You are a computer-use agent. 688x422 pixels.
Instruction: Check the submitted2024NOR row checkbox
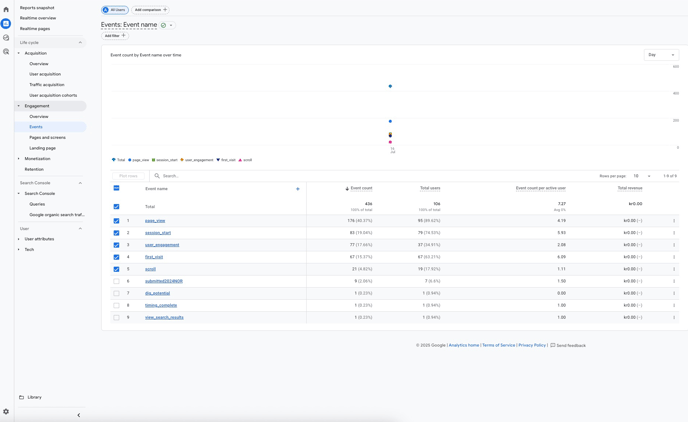116,281
